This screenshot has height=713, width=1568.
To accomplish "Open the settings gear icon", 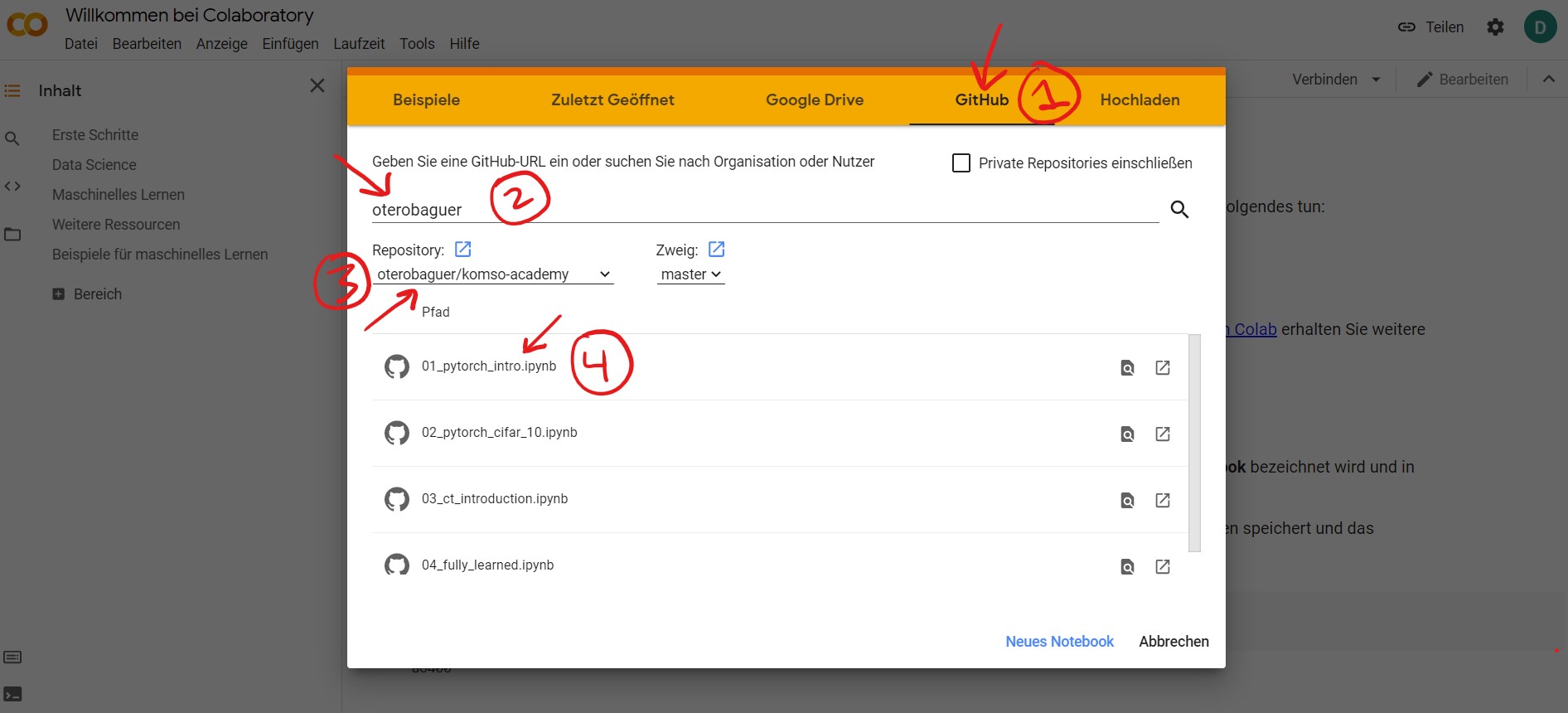I will 1495,27.
